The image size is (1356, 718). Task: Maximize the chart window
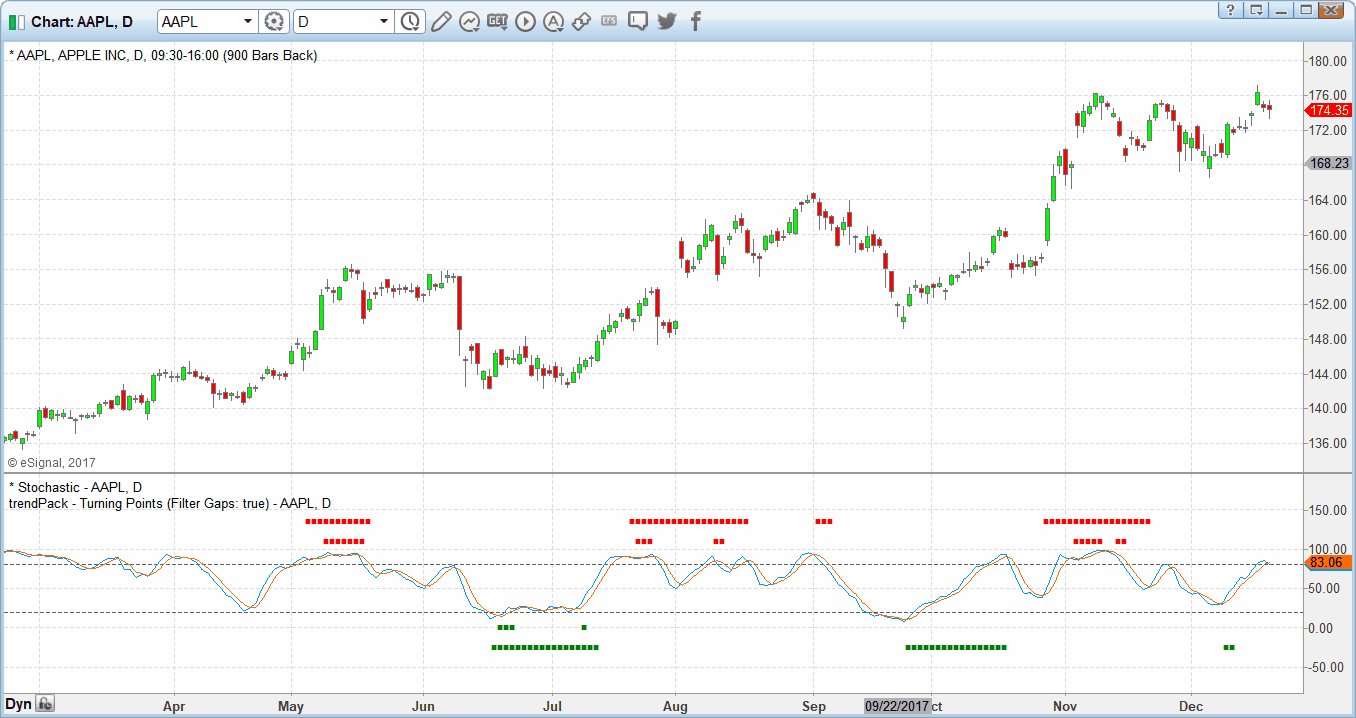point(1305,9)
